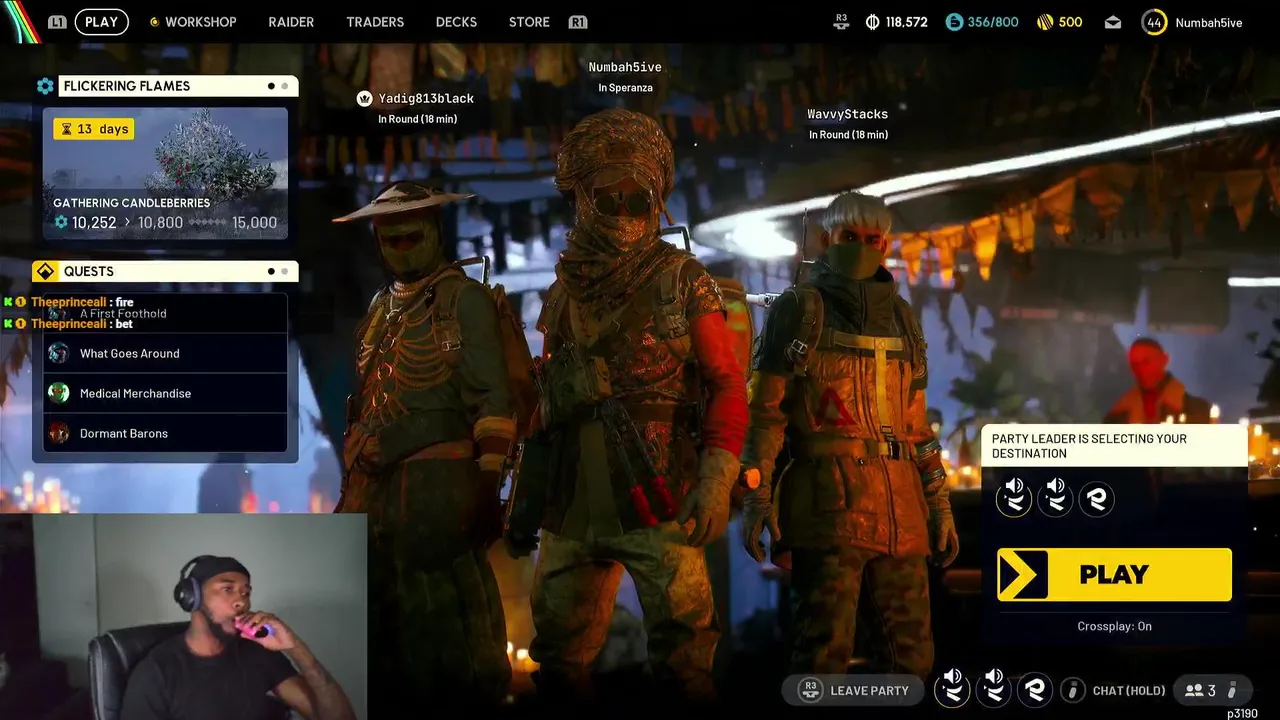Select the Numbah5ive name above center character
The height and width of the screenshot is (720, 1280).
(x=625, y=67)
